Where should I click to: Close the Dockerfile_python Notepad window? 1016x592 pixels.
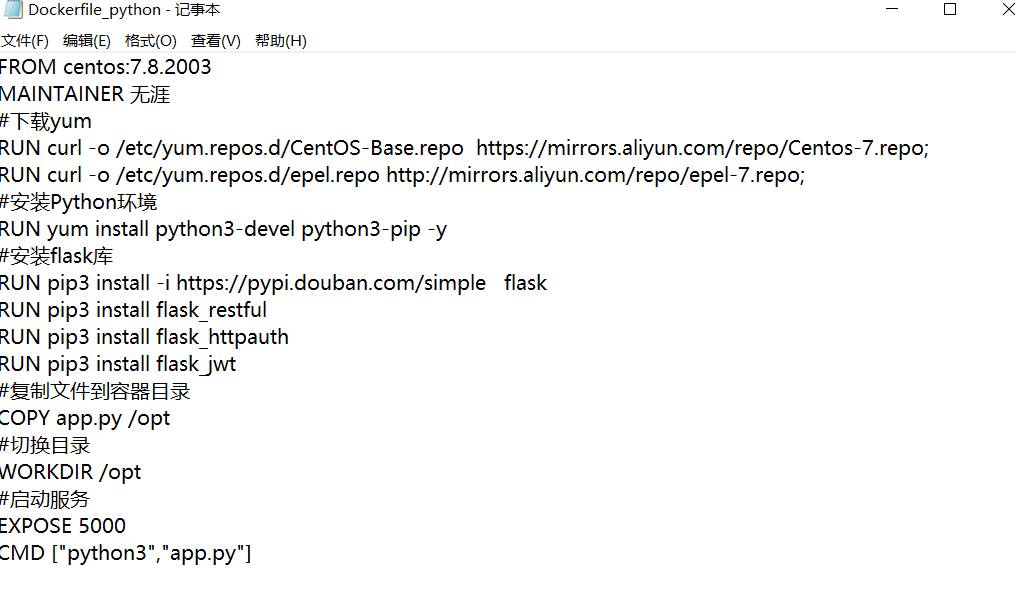tap(1005, 10)
